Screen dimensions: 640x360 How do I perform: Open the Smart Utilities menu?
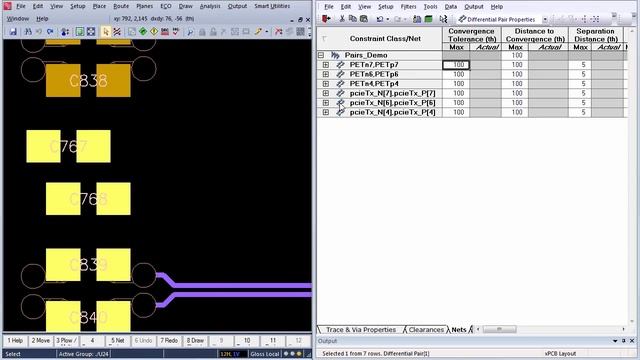pyautogui.click(x=272, y=6)
